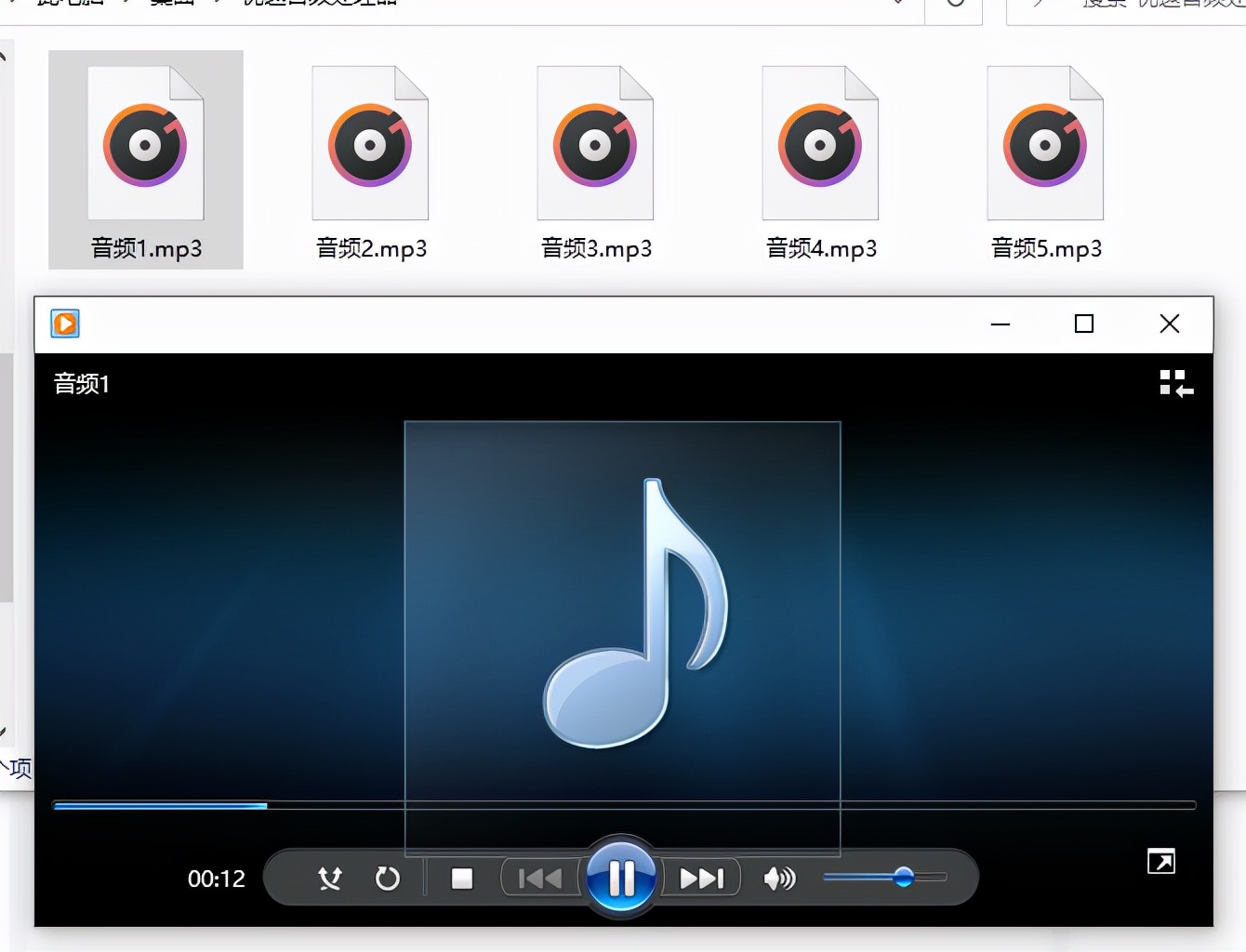The image size is (1246, 952).
Task: Open the 音频3.mp3 file
Action: point(595,144)
